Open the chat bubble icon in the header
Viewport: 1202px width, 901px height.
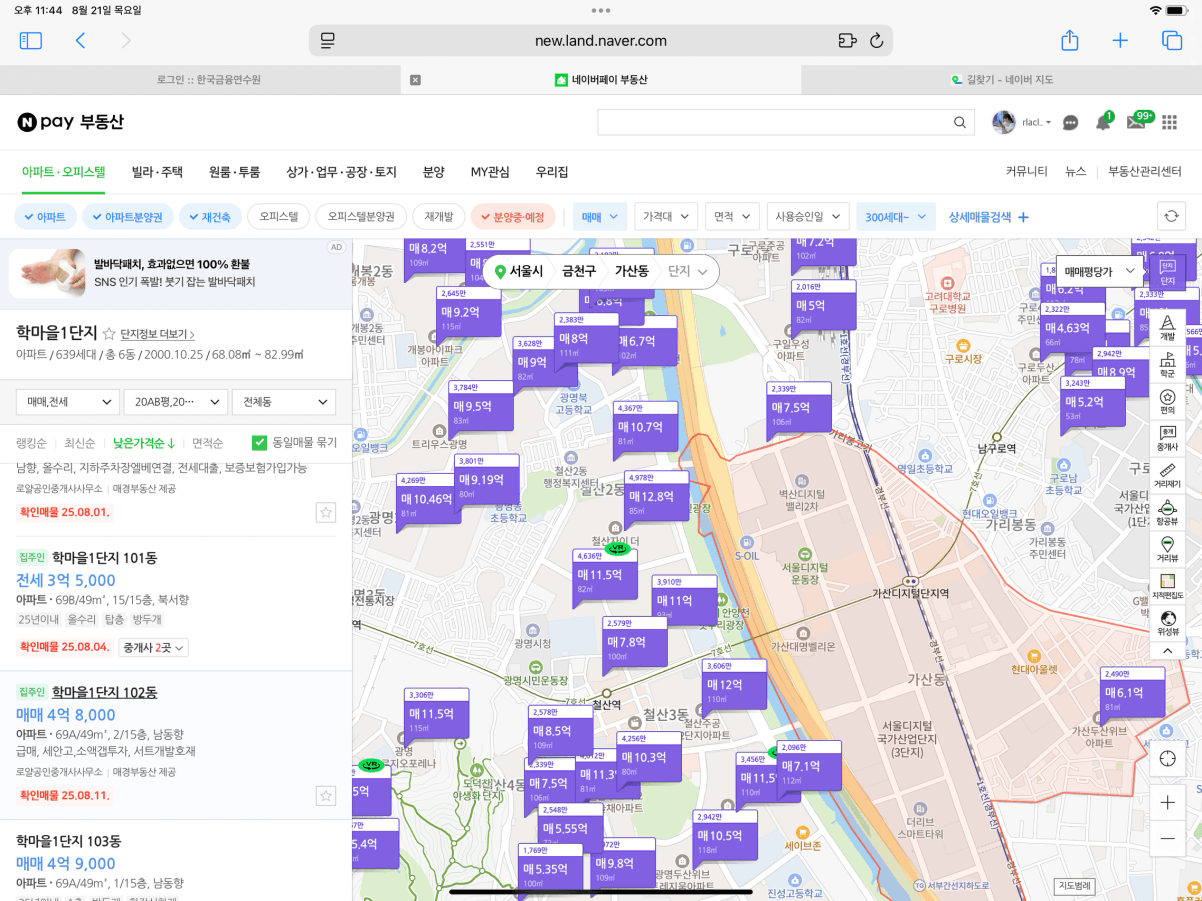click(x=1070, y=122)
